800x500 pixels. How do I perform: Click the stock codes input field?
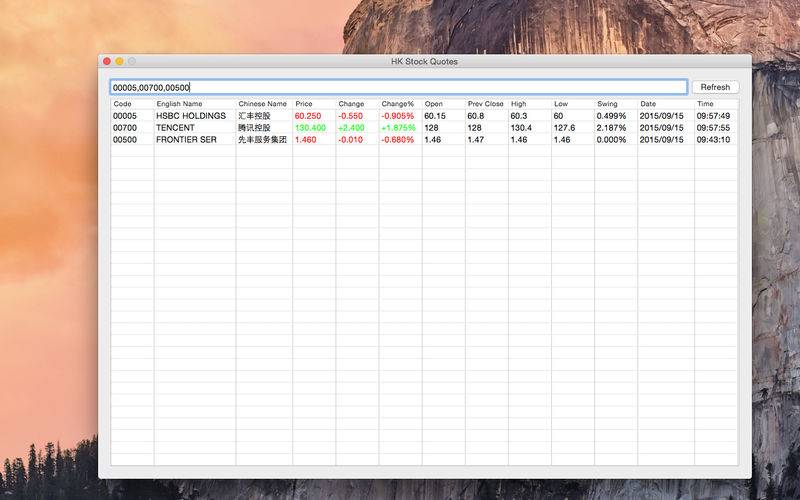click(x=398, y=87)
